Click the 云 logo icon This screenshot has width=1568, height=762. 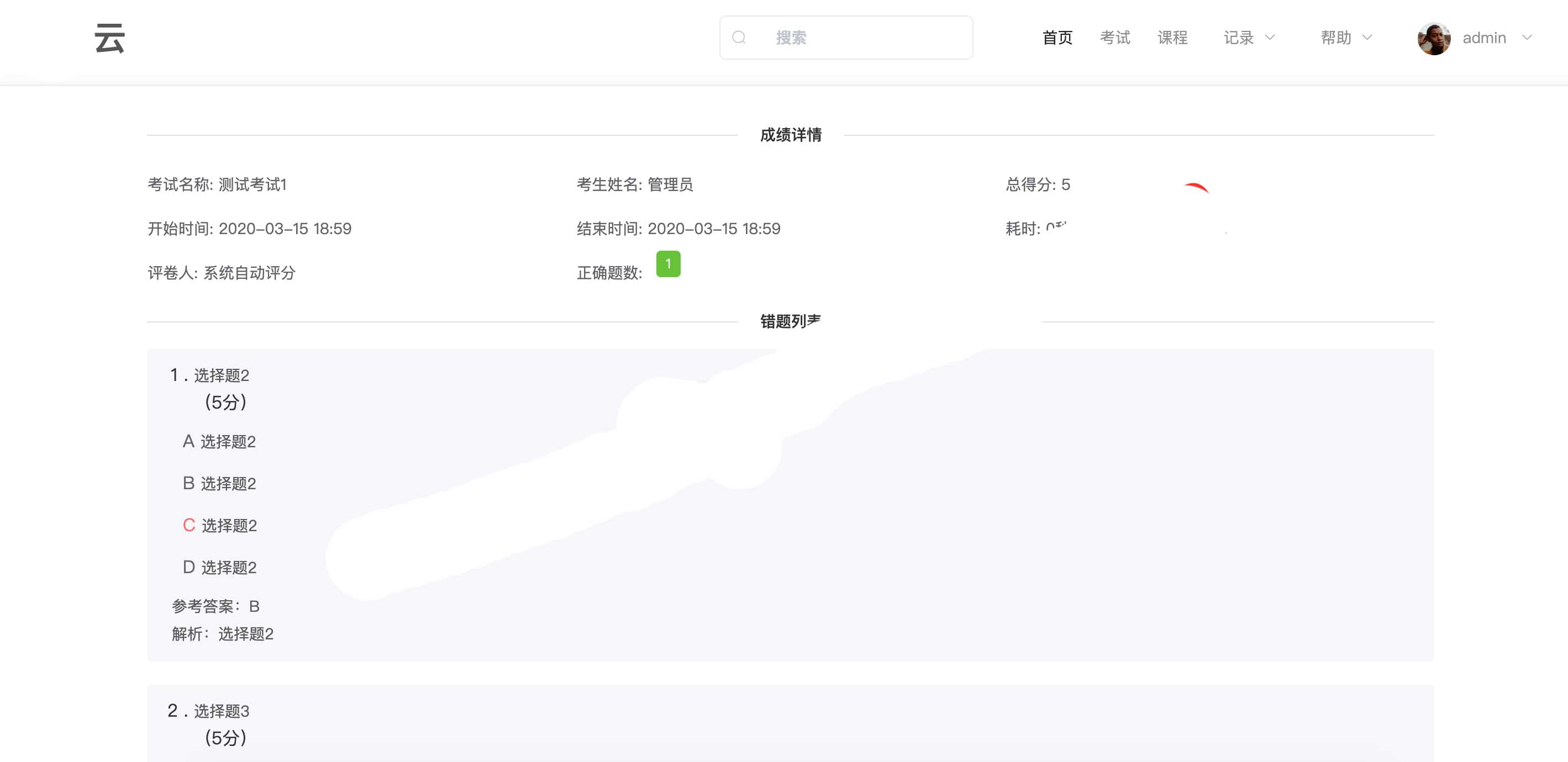pos(109,38)
